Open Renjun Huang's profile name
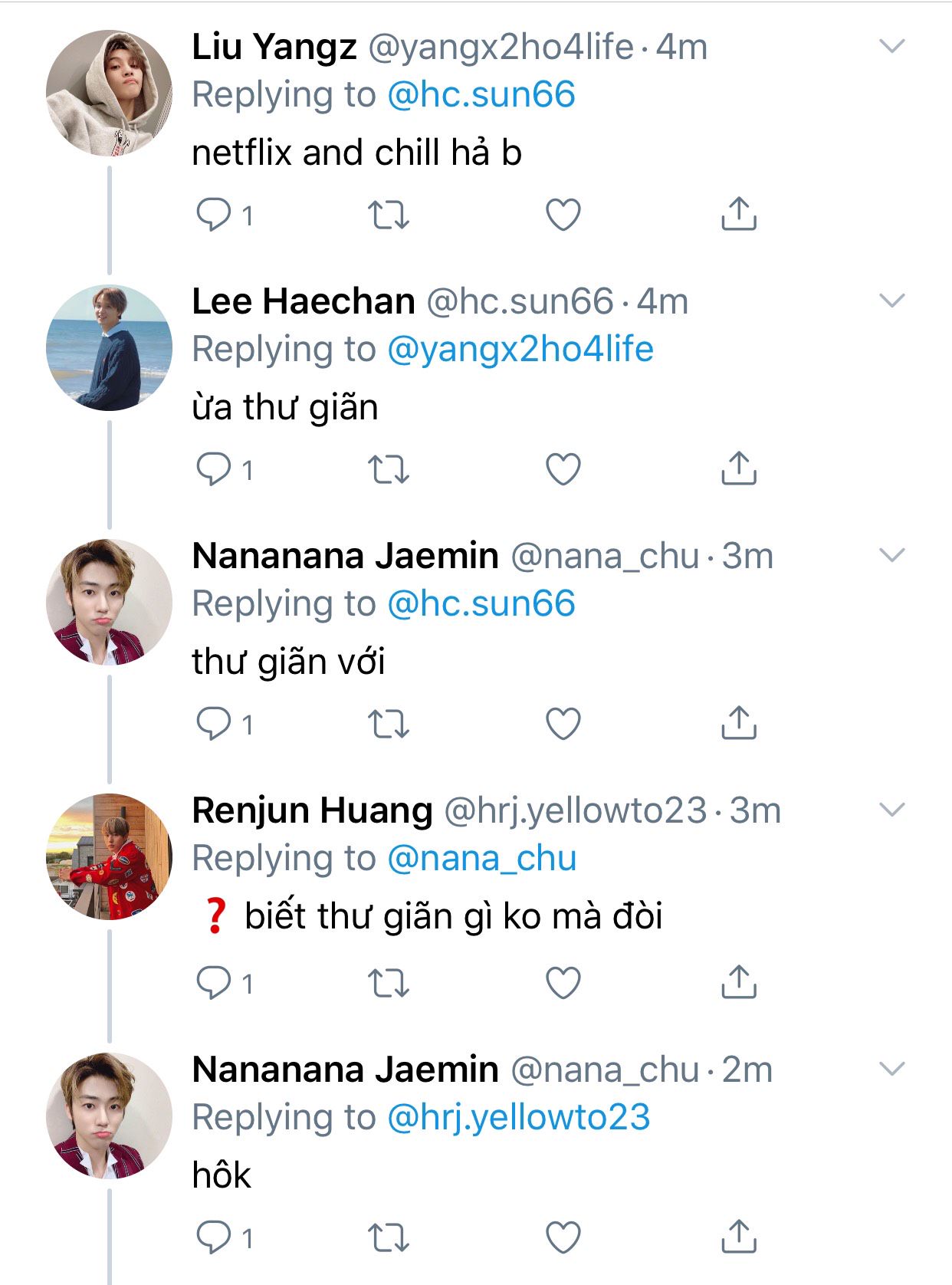Screen dimensions: 952x1285 coord(312,810)
